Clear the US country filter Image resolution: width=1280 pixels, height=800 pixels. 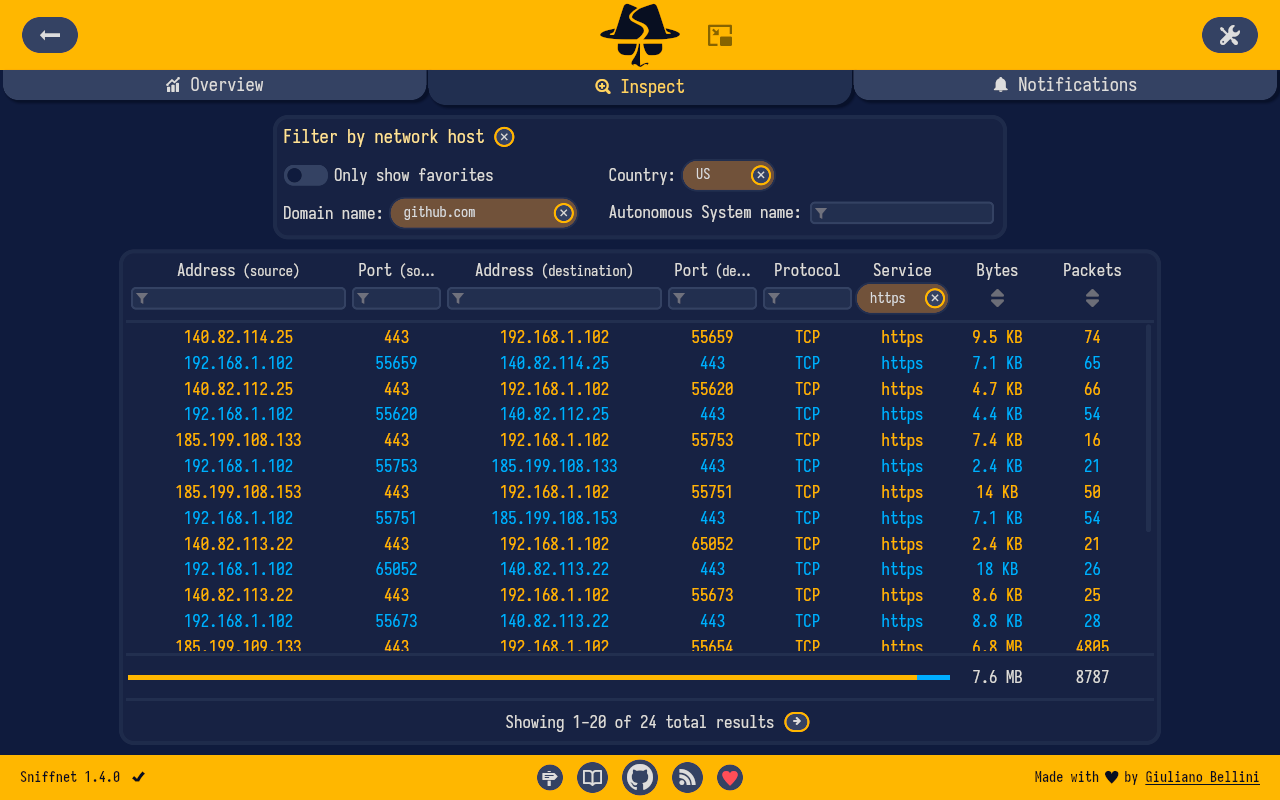coord(760,175)
